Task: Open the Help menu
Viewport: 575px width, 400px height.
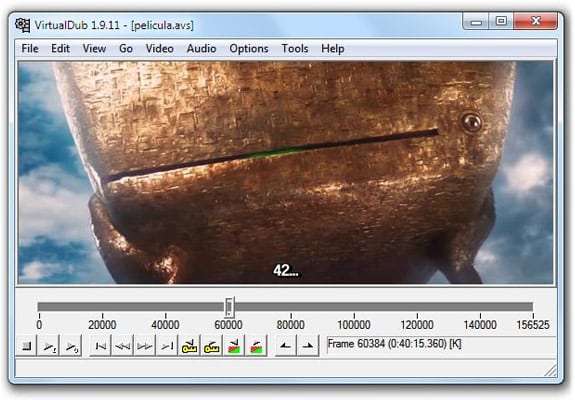Action: click(x=333, y=48)
